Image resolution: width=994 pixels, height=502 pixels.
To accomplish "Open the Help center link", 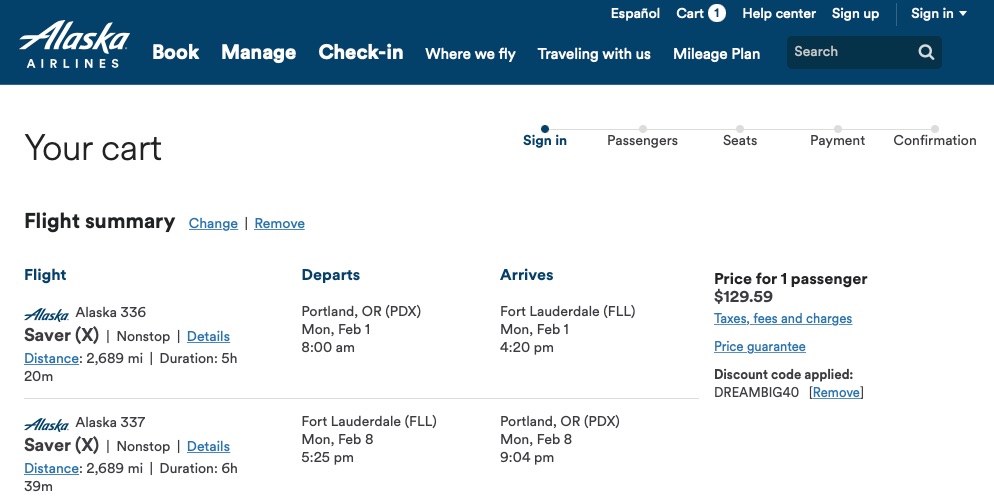I will [779, 13].
